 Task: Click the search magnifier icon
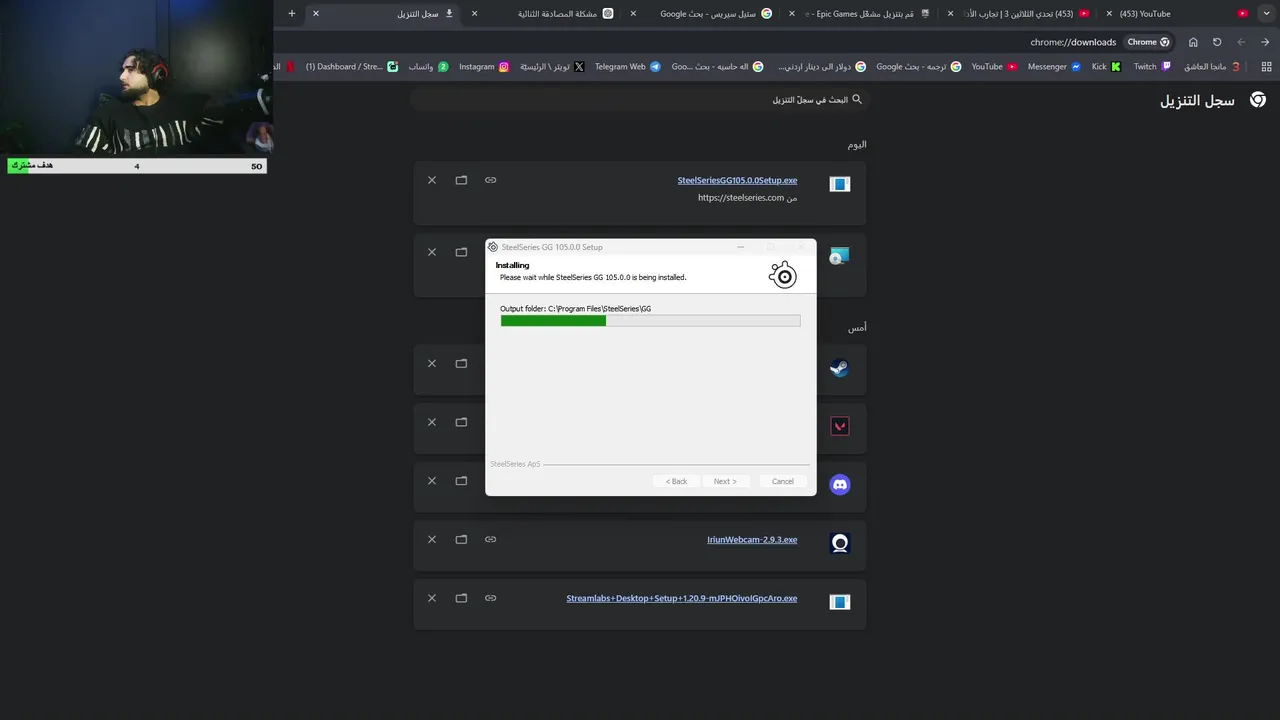[856, 100]
